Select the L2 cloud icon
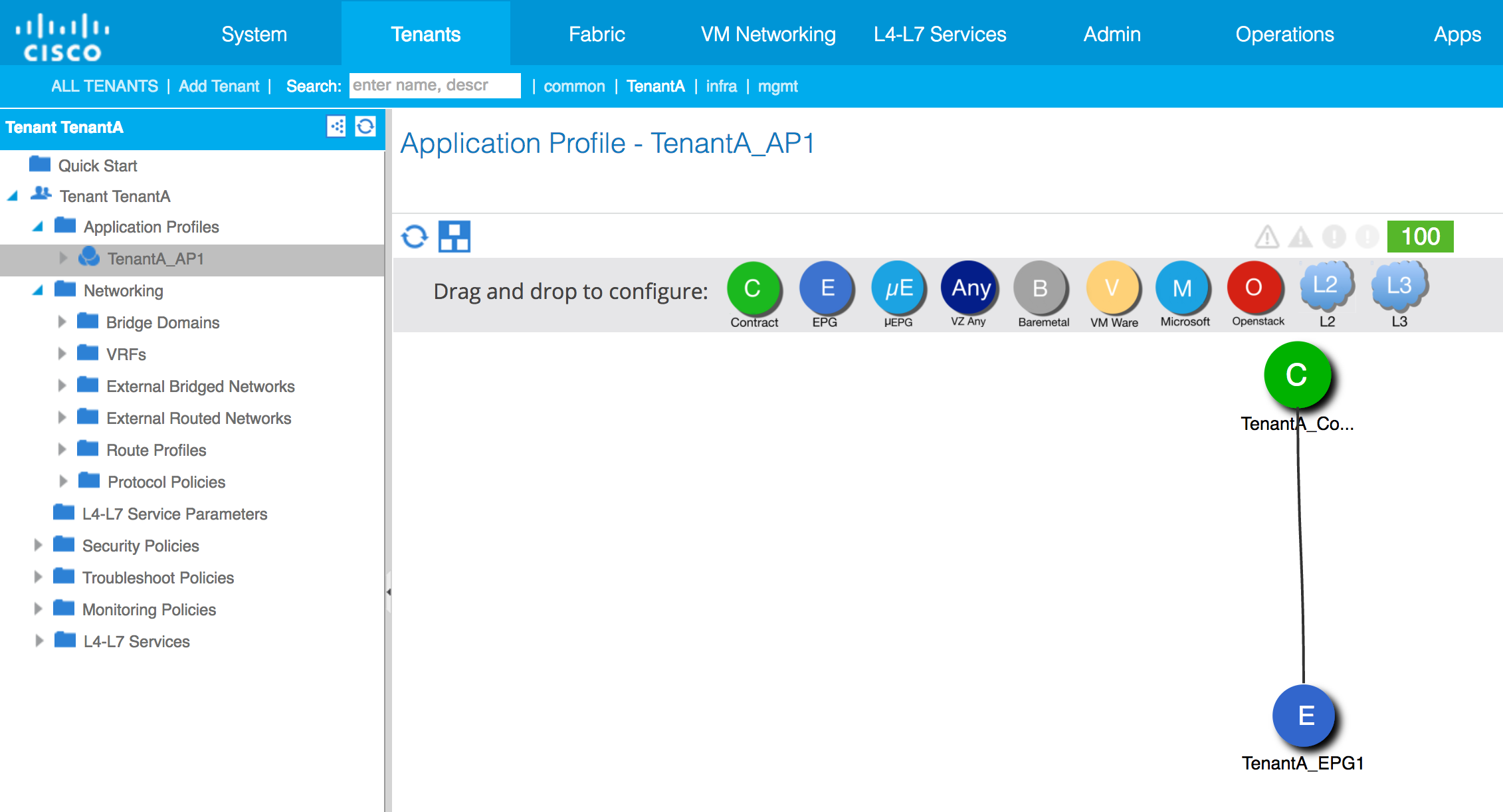 (x=1327, y=286)
